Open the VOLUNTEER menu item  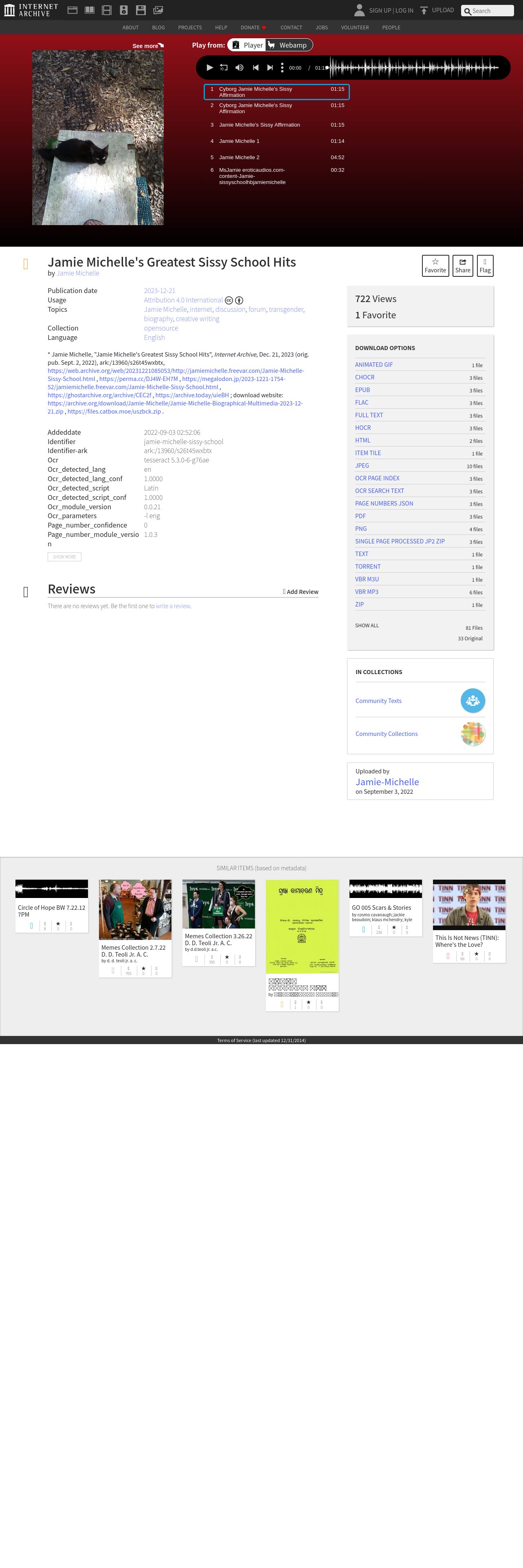click(355, 27)
